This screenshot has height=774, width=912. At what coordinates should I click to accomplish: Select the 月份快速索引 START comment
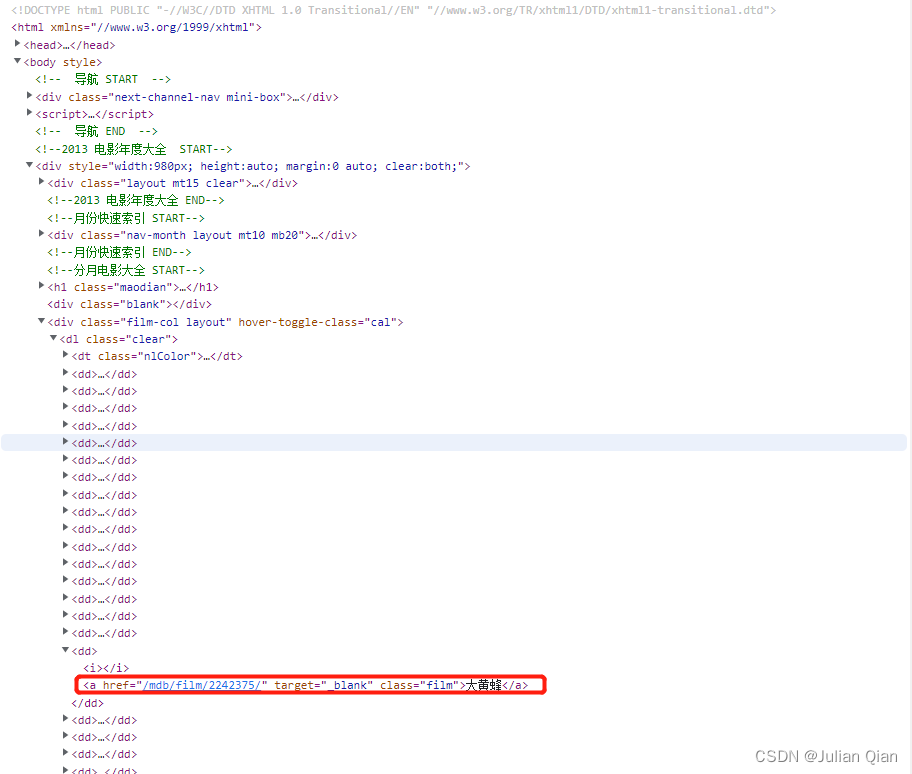126,218
